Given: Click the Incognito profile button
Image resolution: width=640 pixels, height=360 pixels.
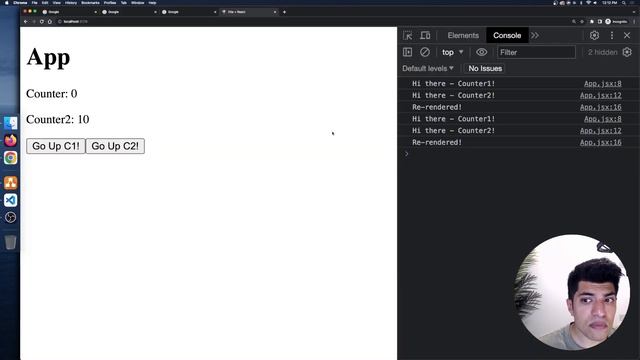Looking at the screenshot, I should coord(617,22).
